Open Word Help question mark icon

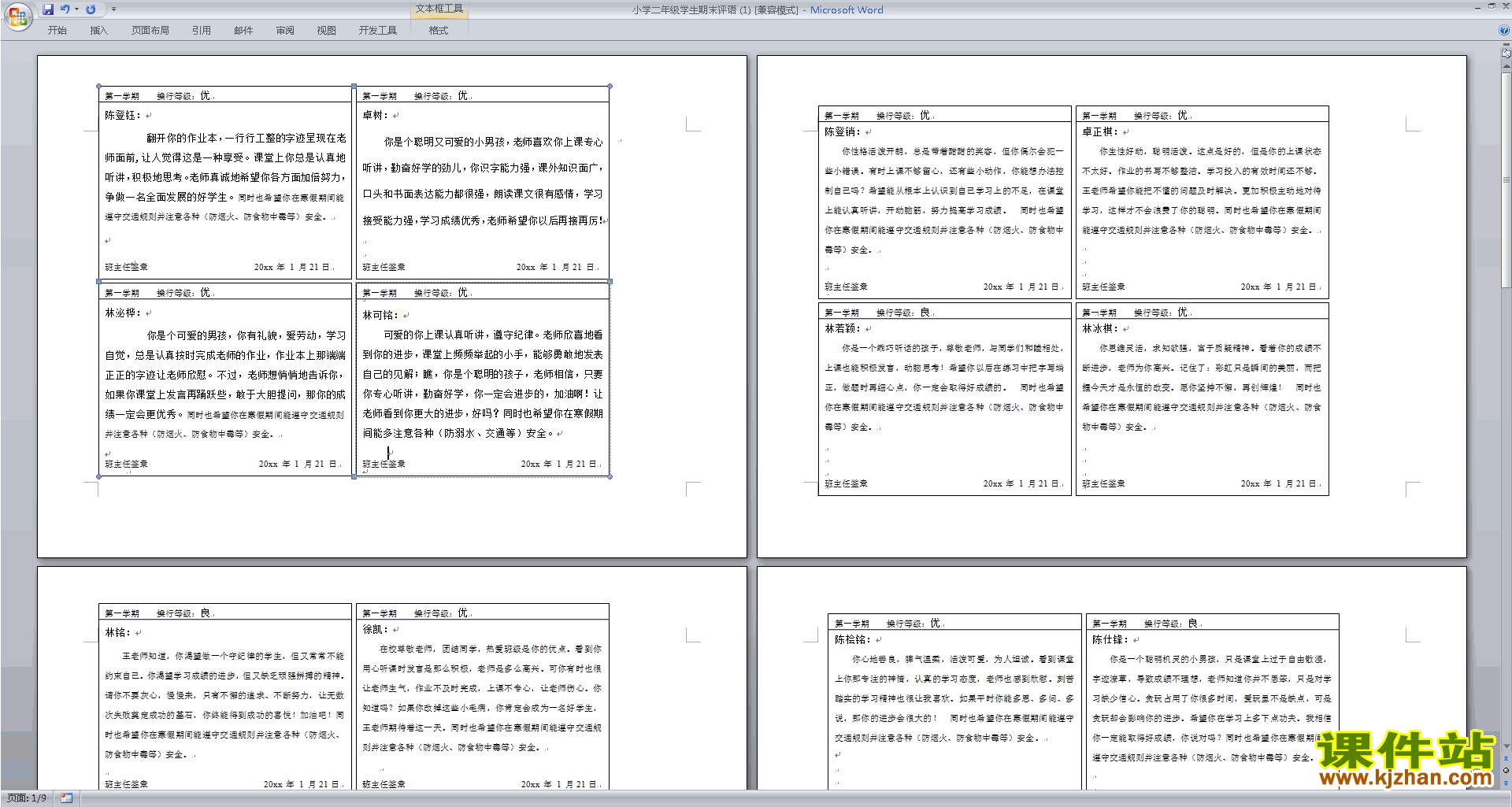click(1504, 30)
